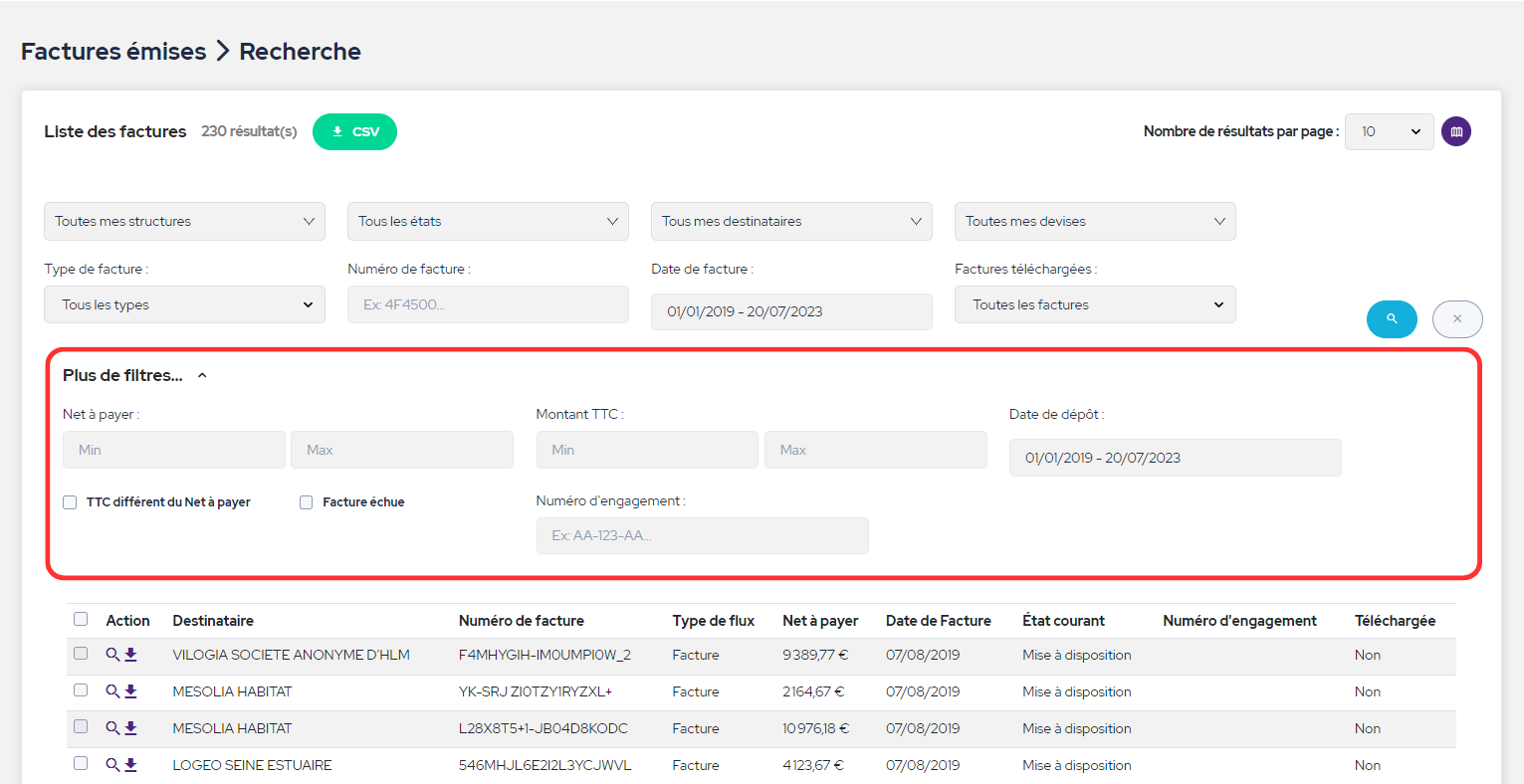Click the Net à payer Min field
1524x784 pixels.
click(174, 450)
